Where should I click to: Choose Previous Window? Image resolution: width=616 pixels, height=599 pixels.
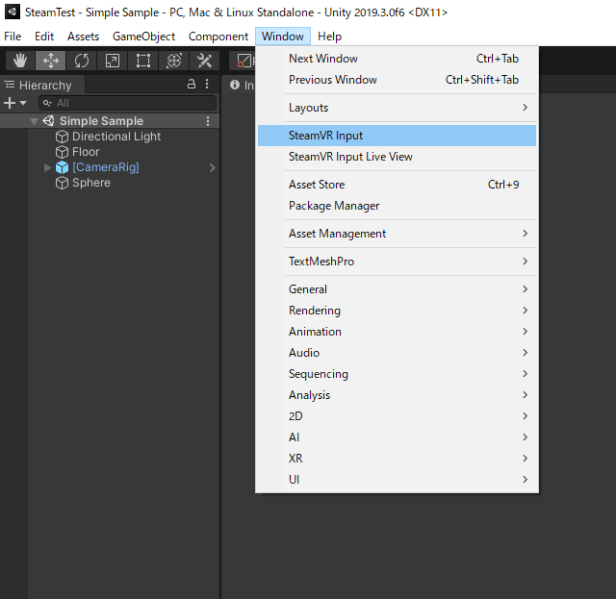(397, 80)
